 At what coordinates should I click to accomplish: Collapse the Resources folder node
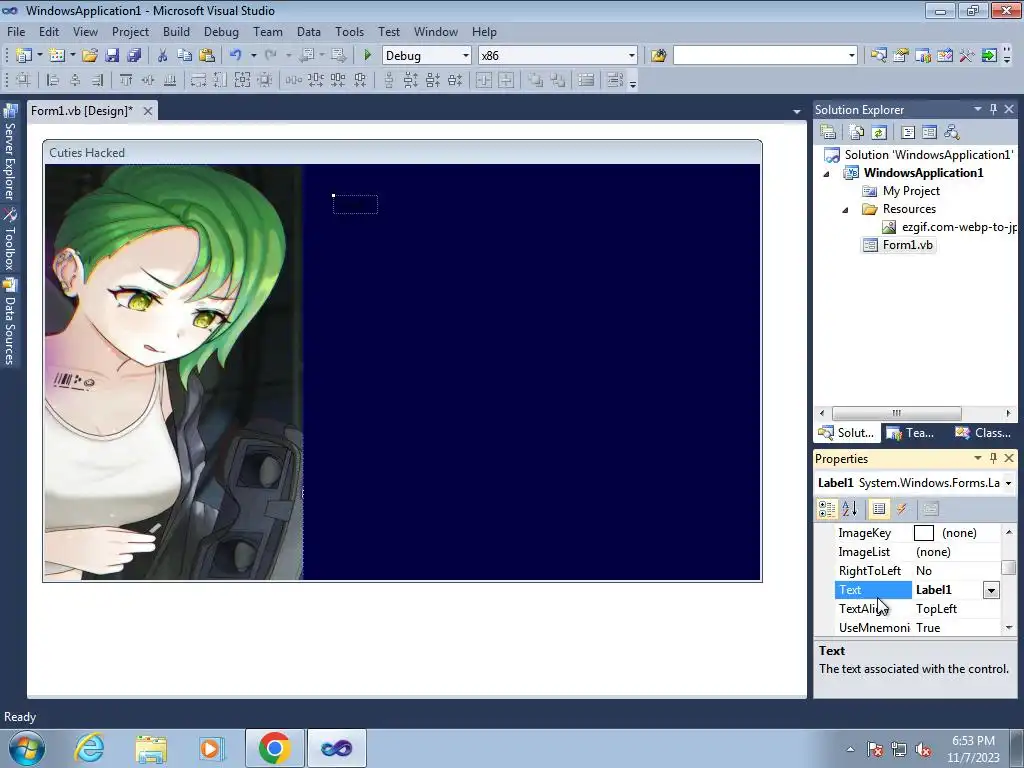click(x=845, y=210)
